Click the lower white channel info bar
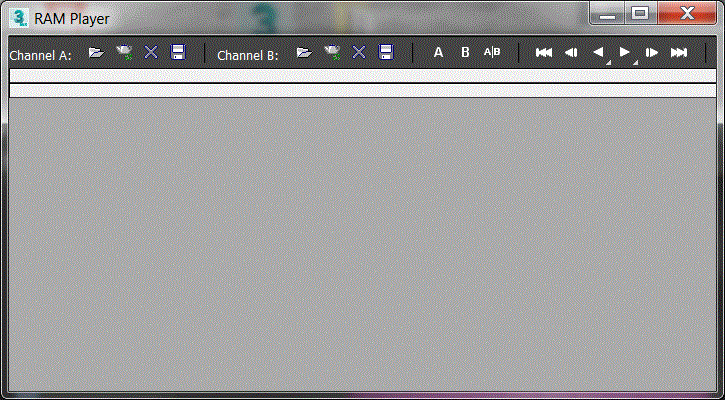This screenshot has height=400, width=725. 363,91
